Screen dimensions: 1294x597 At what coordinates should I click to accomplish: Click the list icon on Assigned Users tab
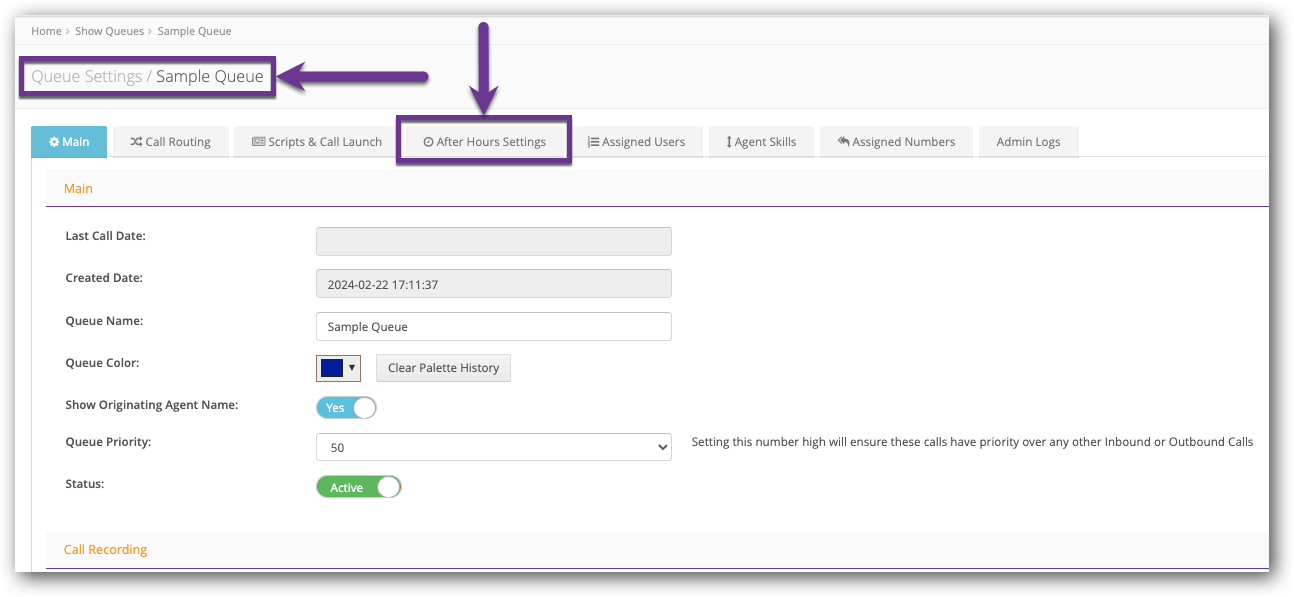[x=593, y=142]
